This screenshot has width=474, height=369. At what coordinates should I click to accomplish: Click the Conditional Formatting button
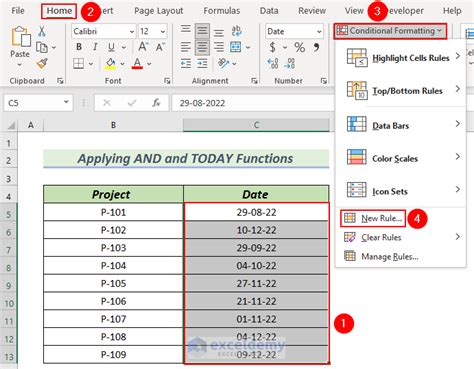(x=390, y=31)
